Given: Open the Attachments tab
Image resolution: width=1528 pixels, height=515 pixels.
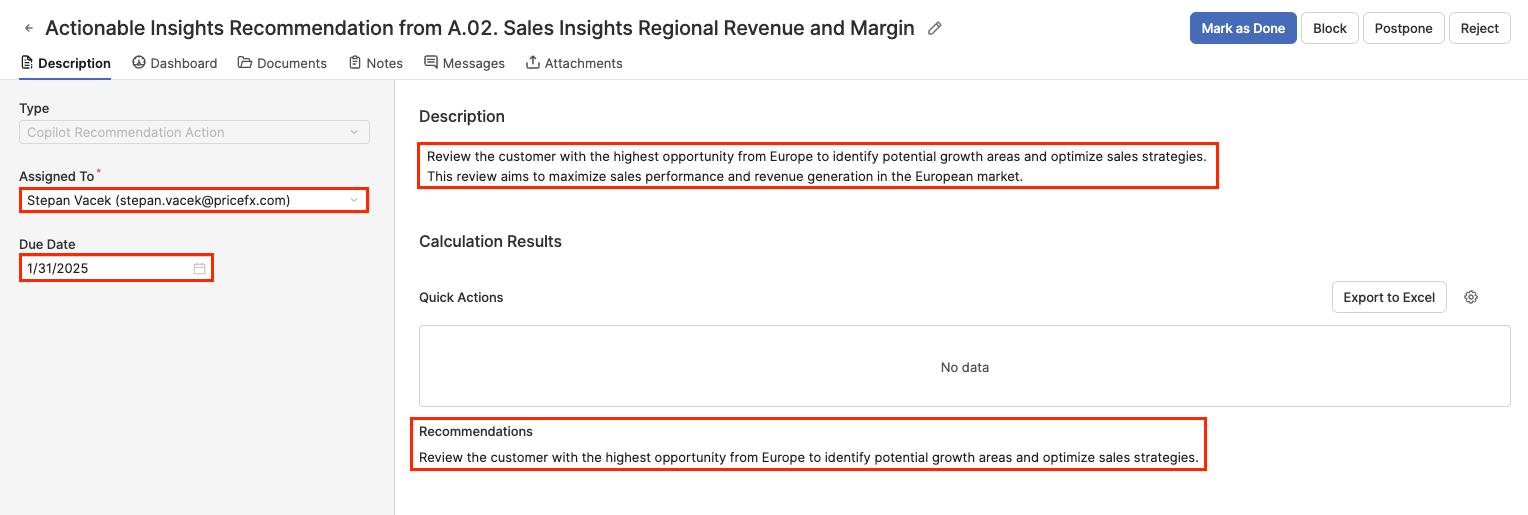Looking at the screenshot, I should click(x=583, y=63).
